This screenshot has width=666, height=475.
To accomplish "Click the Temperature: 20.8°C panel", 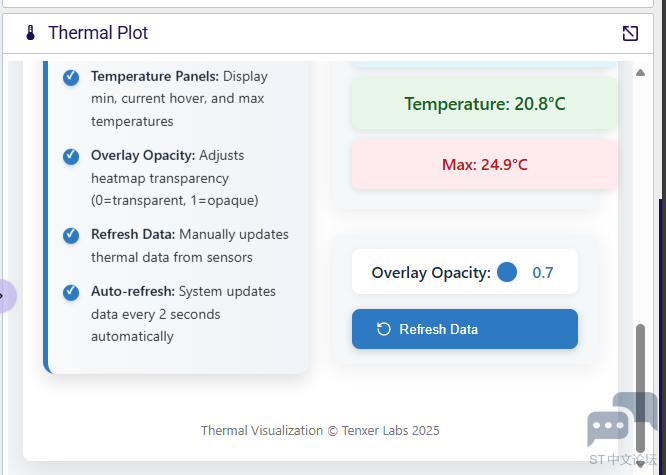I will coord(485,104).
